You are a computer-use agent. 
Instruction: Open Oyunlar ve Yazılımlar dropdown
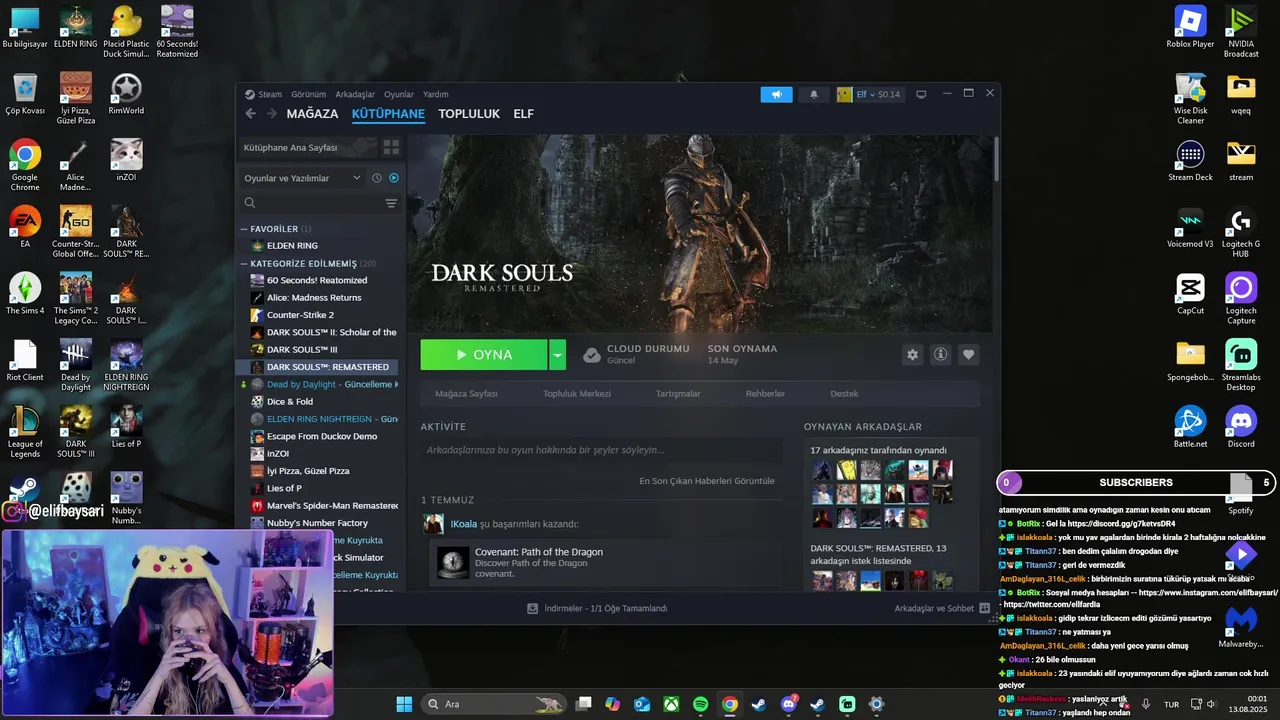point(302,178)
